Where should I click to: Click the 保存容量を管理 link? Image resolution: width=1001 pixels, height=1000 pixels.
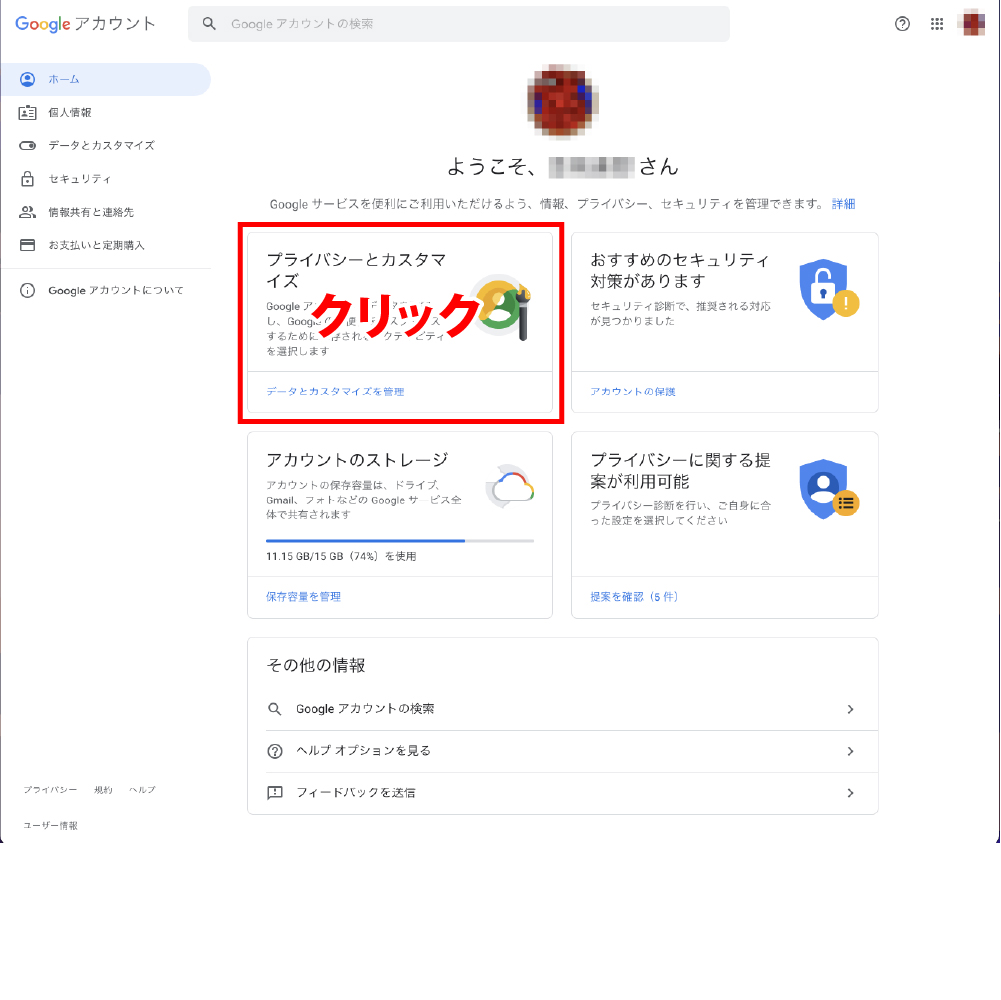coord(303,596)
